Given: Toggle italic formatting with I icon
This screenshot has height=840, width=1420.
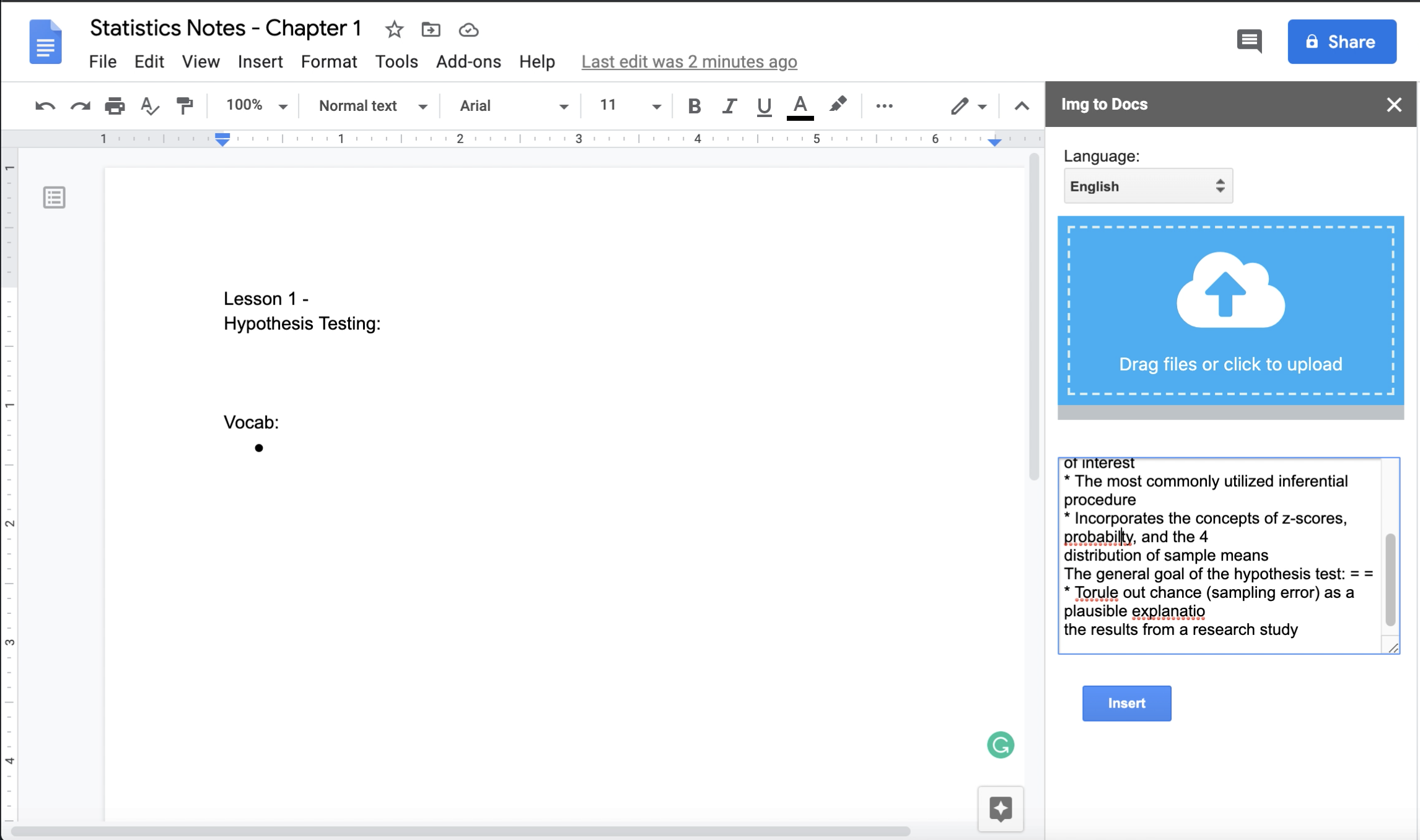Looking at the screenshot, I should point(729,105).
